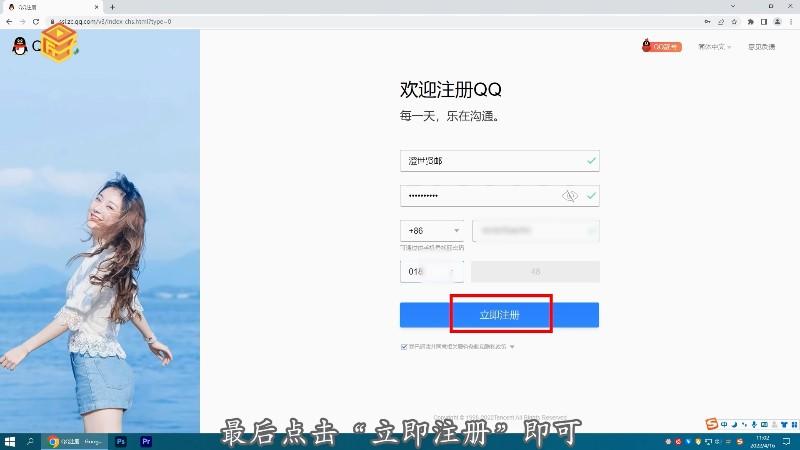Toggle password visibility eye icon
This screenshot has width=800, height=450.
pyautogui.click(x=569, y=196)
